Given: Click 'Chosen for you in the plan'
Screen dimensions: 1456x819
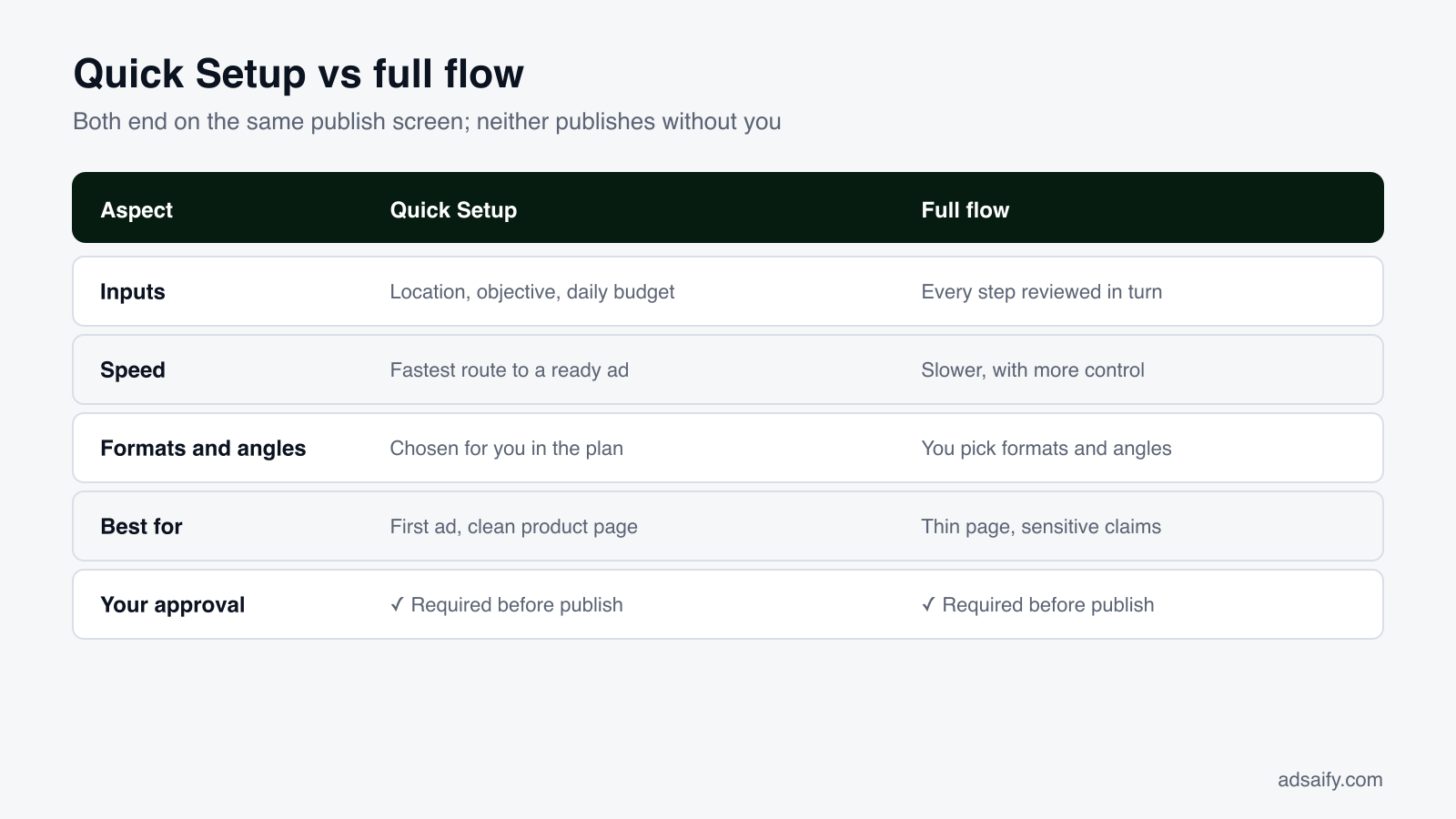Looking at the screenshot, I should [506, 449].
